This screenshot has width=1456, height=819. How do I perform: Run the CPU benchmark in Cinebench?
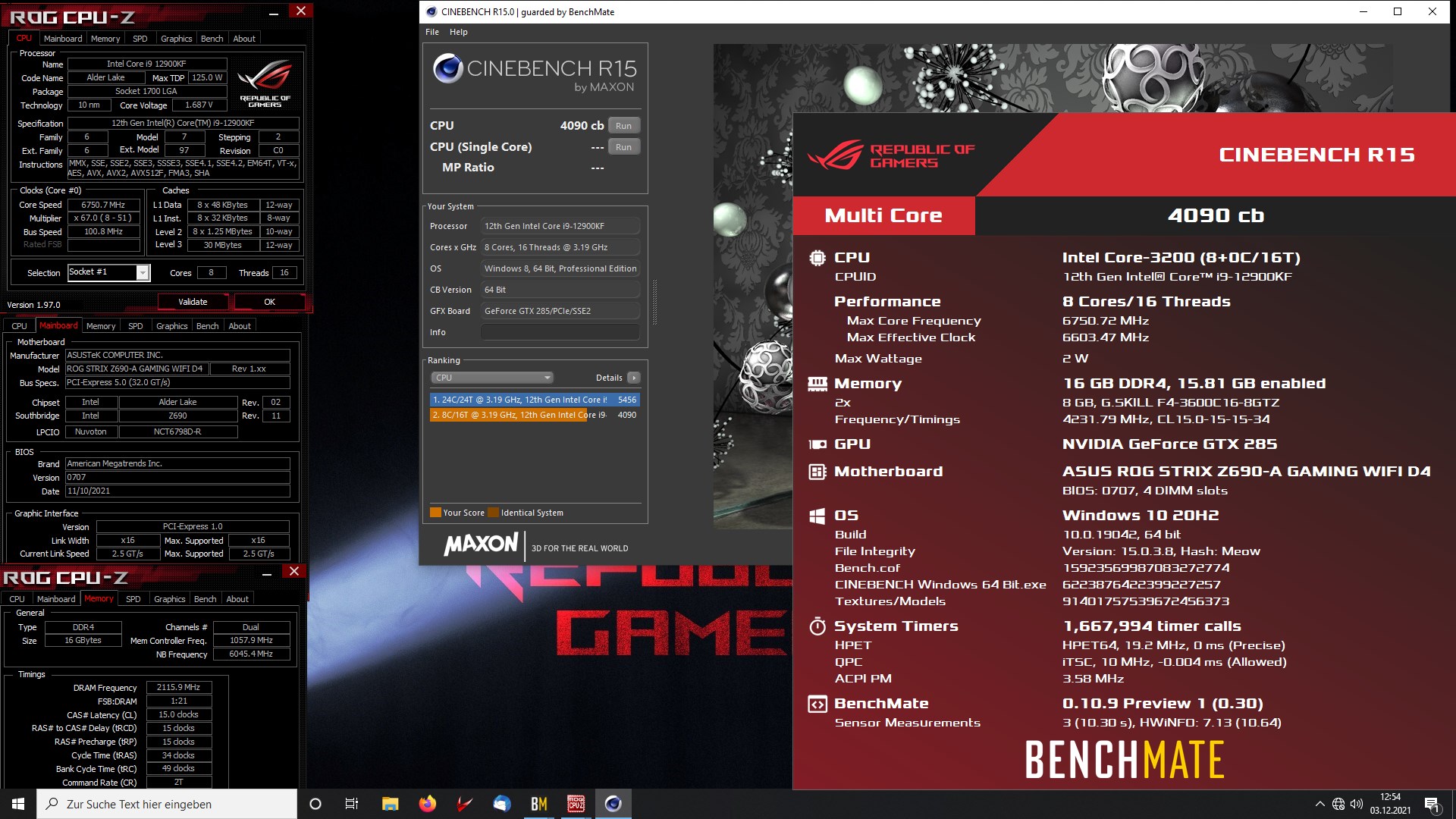(623, 126)
